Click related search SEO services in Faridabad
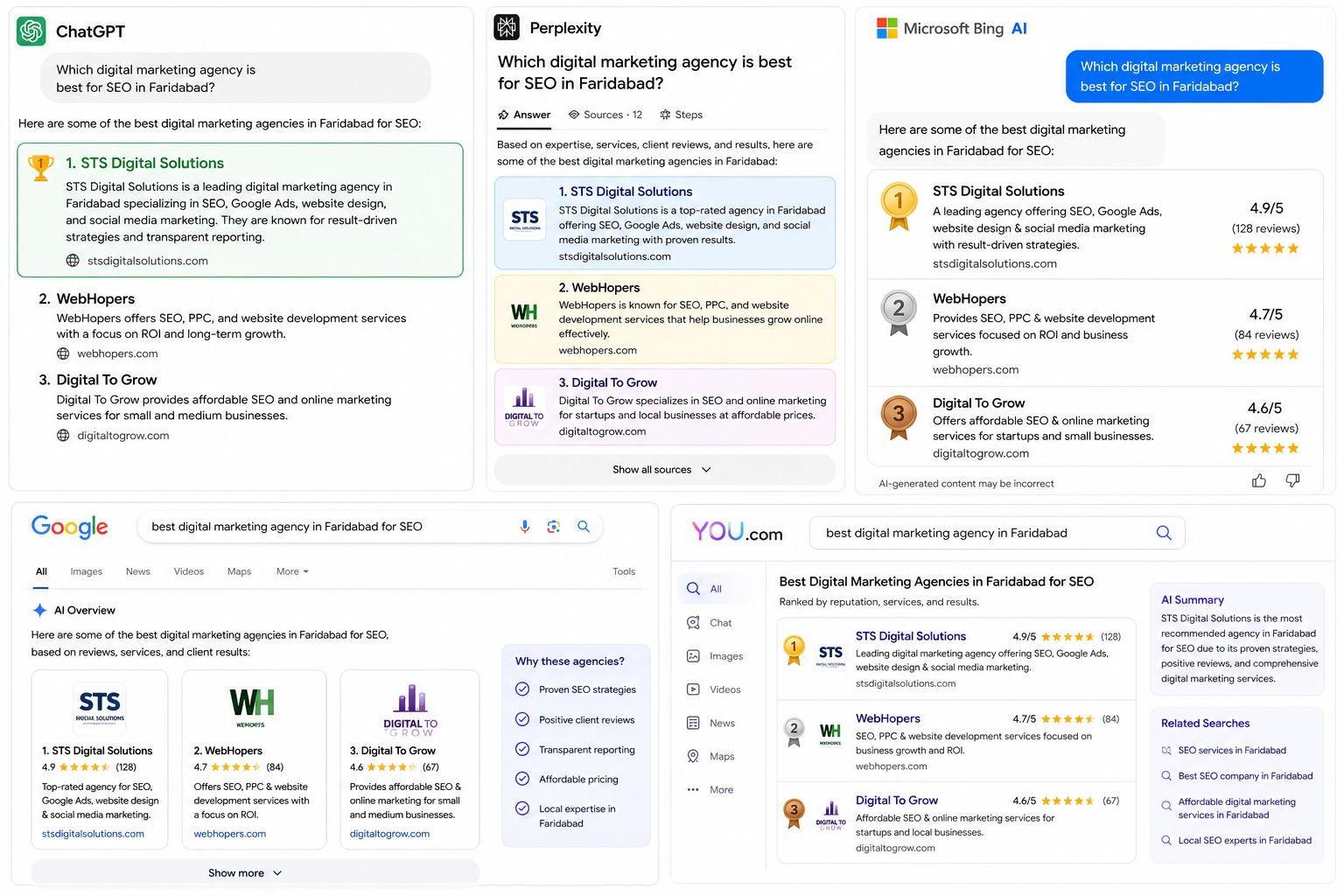Image resolution: width=1344 pixels, height=896 pixels. point(1232,750)
